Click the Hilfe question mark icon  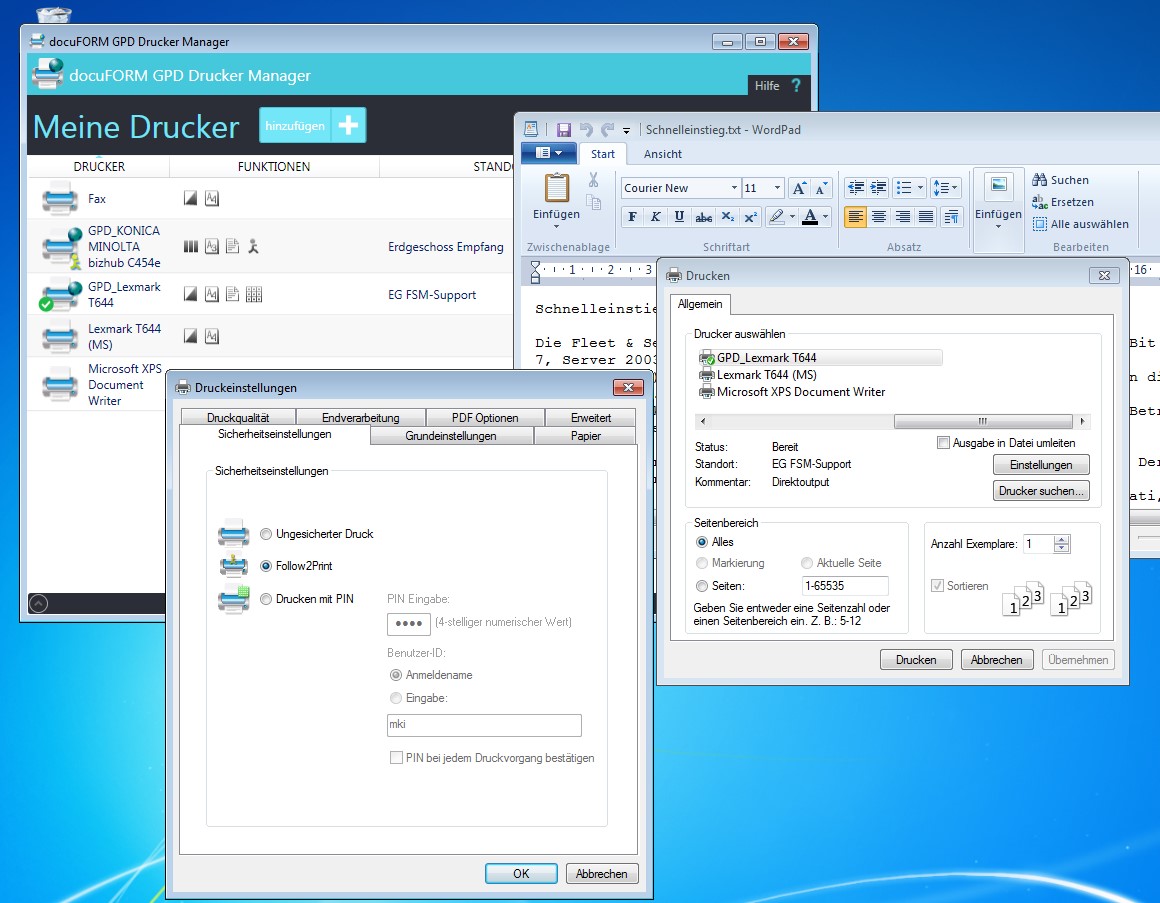796,86
